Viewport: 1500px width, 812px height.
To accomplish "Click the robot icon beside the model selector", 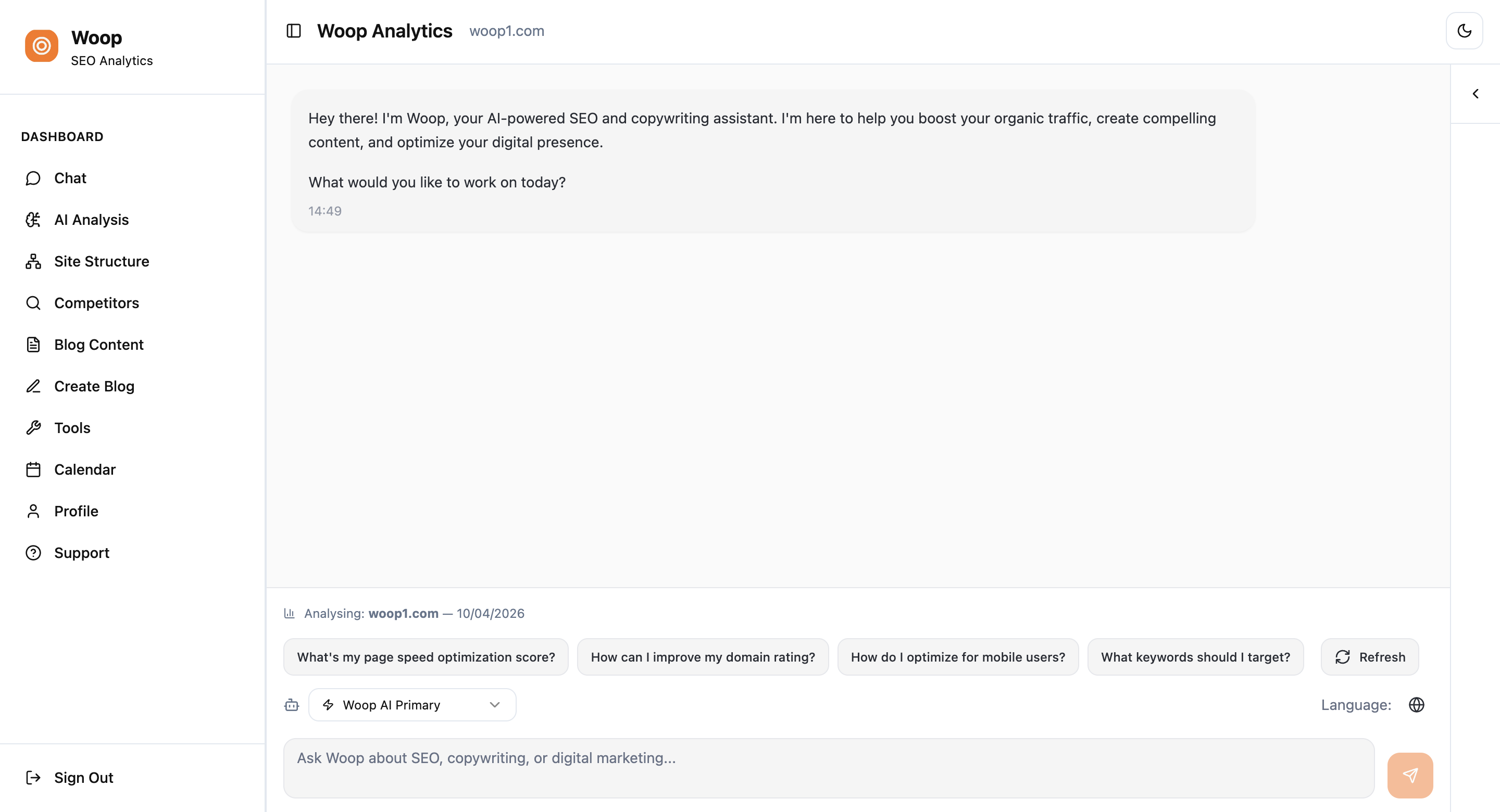I will point(291,705).
